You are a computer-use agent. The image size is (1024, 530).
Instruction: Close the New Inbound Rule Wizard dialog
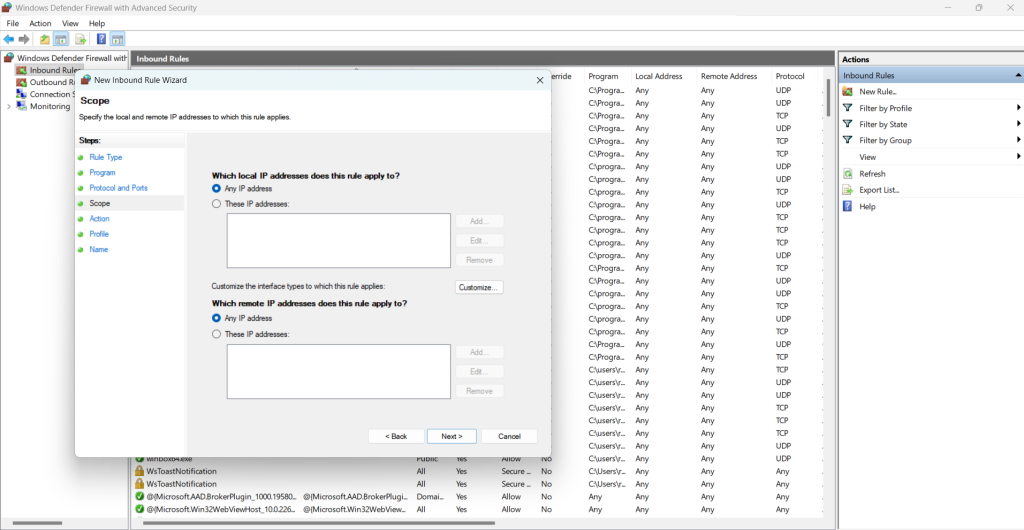539,80
